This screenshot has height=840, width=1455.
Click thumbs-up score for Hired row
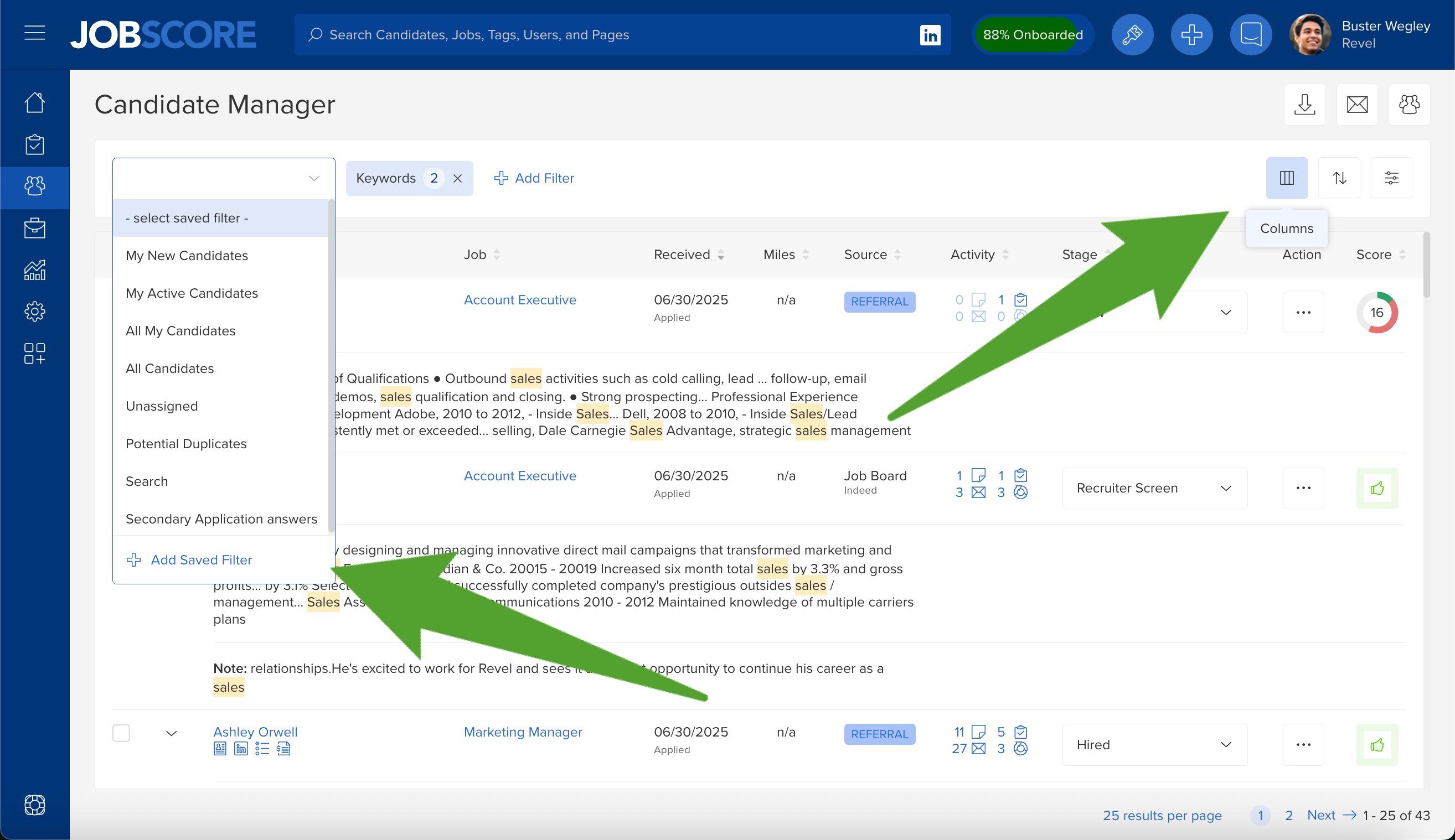pyautogui.click(x=1376, y=745)
